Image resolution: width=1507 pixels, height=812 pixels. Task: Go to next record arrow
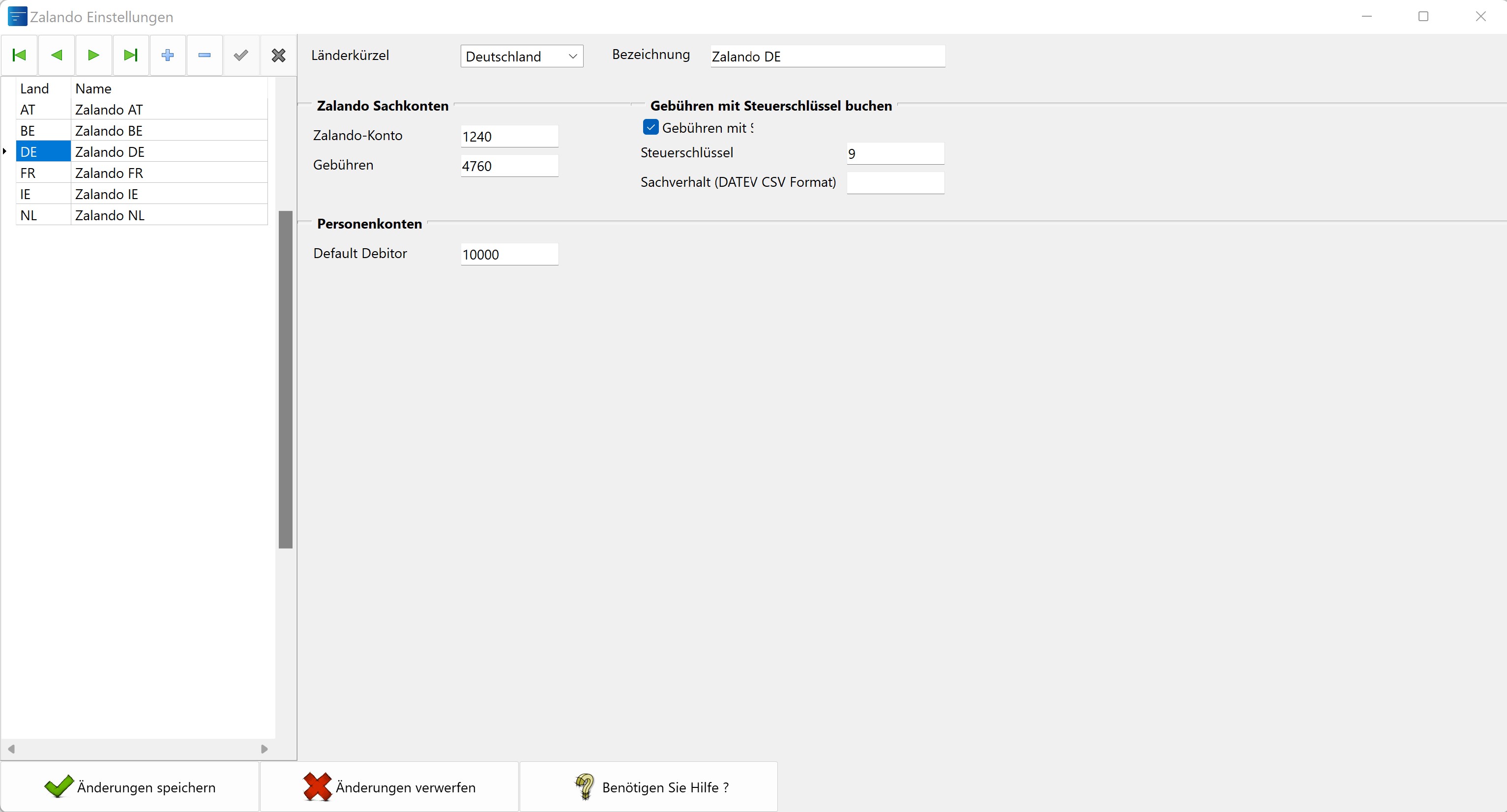93,55
